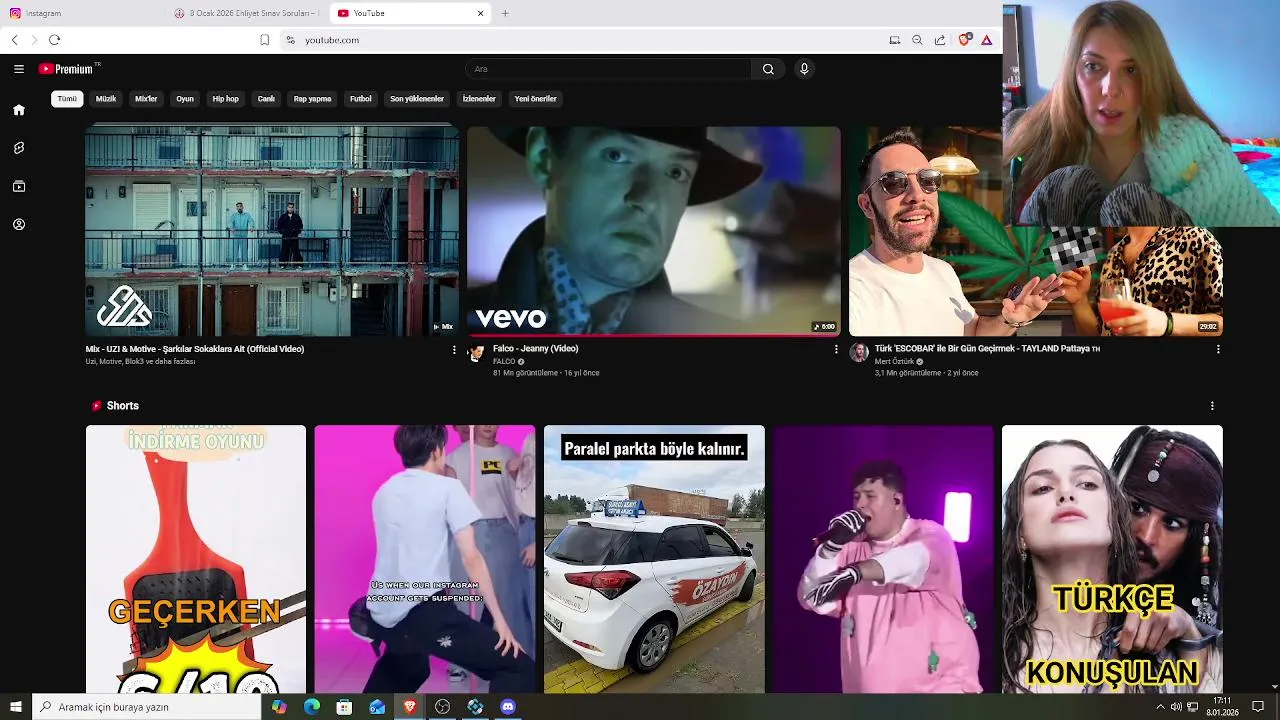Go back with browser back arrow
Viewport: 1280px width, 720px height.
point(14,40)
